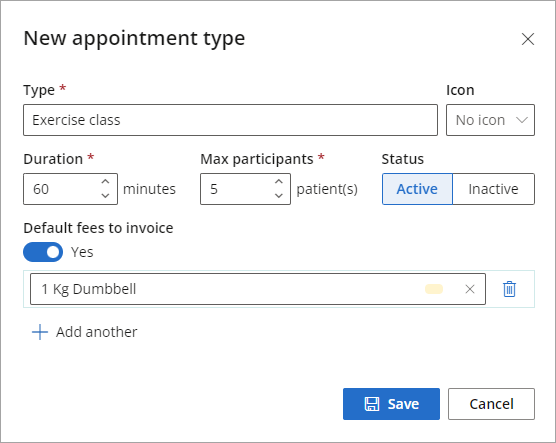Screen dimensions: 556x443
Task: Decrease Max participants with down arrow
Action: coord(279,195)
